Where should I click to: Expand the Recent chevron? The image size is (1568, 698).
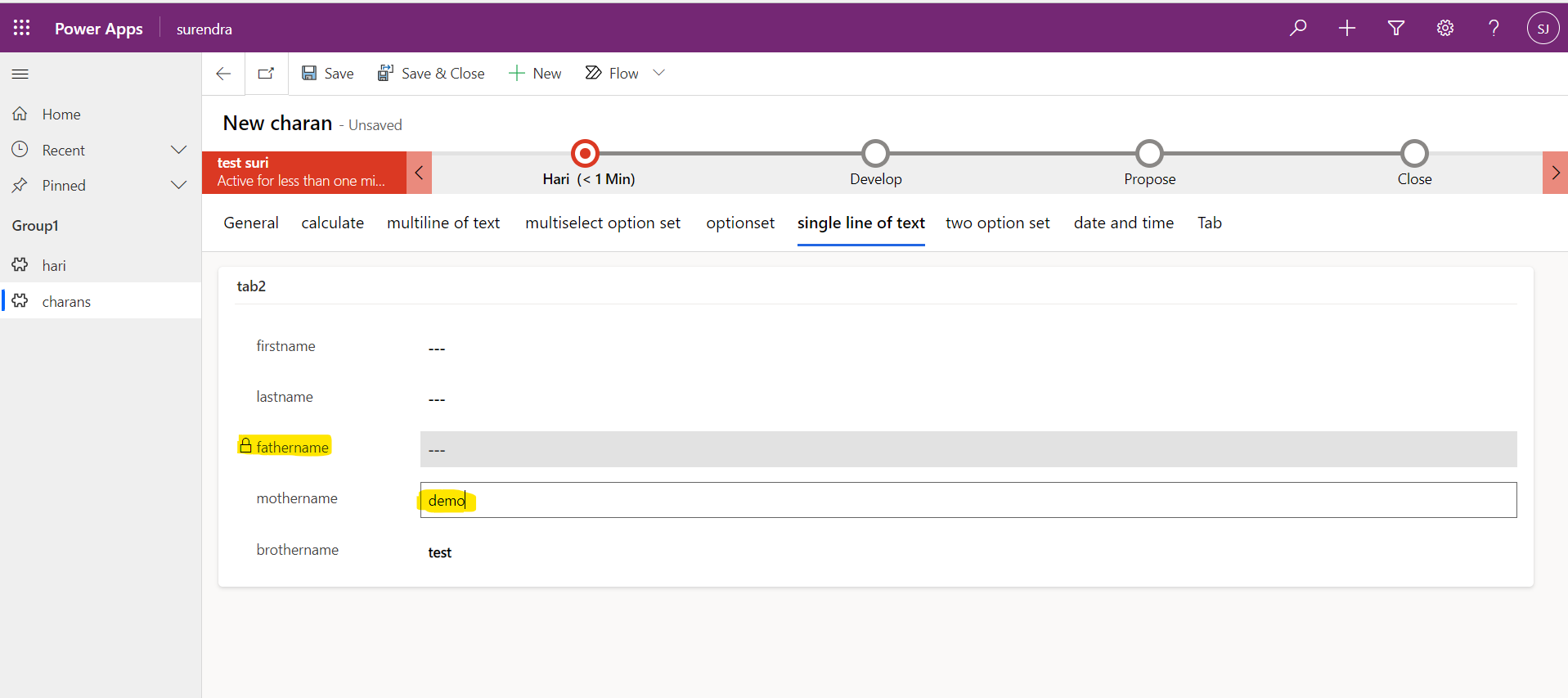coord(178,150)
